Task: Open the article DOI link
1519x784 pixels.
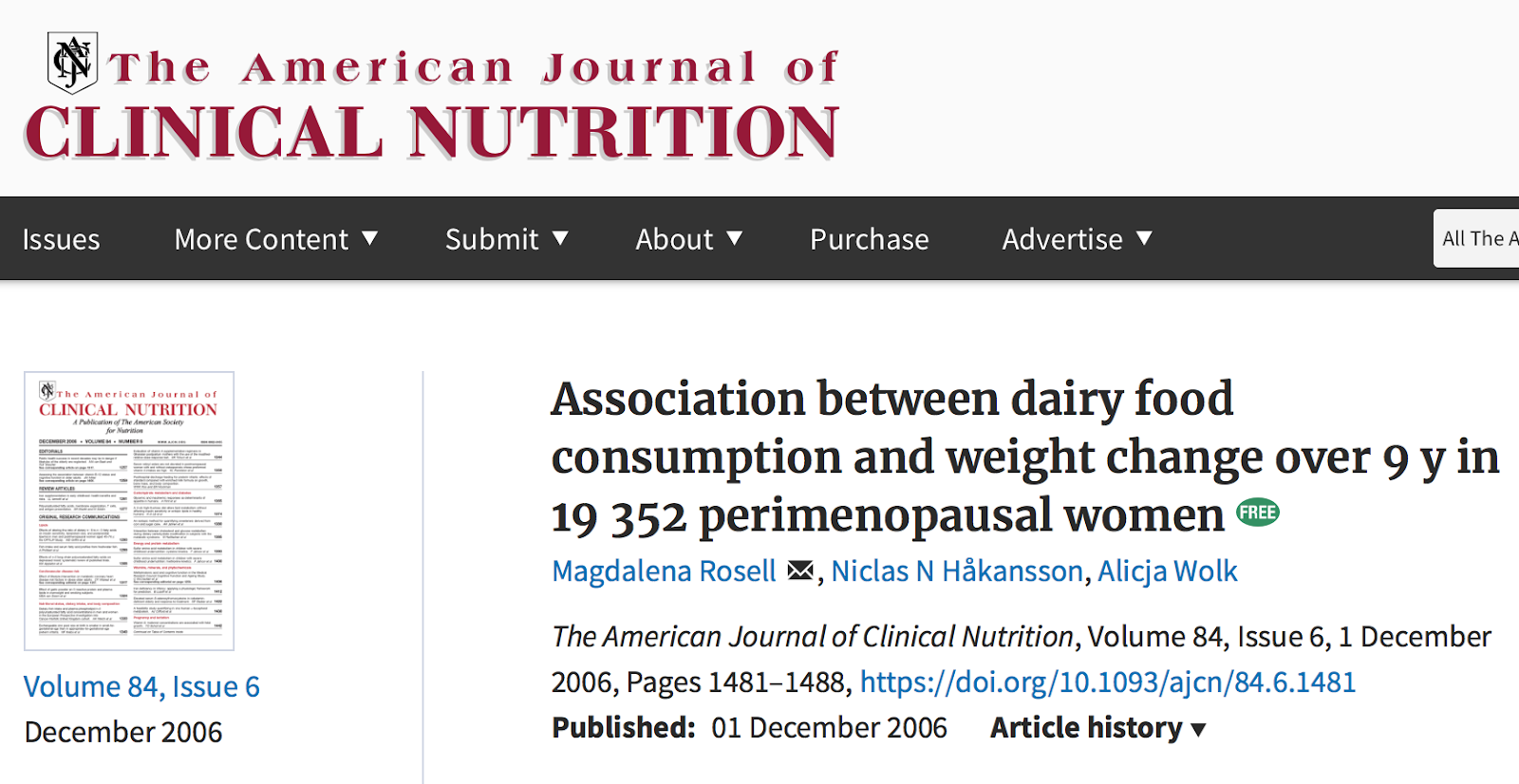Action: tap(1107, 682)
